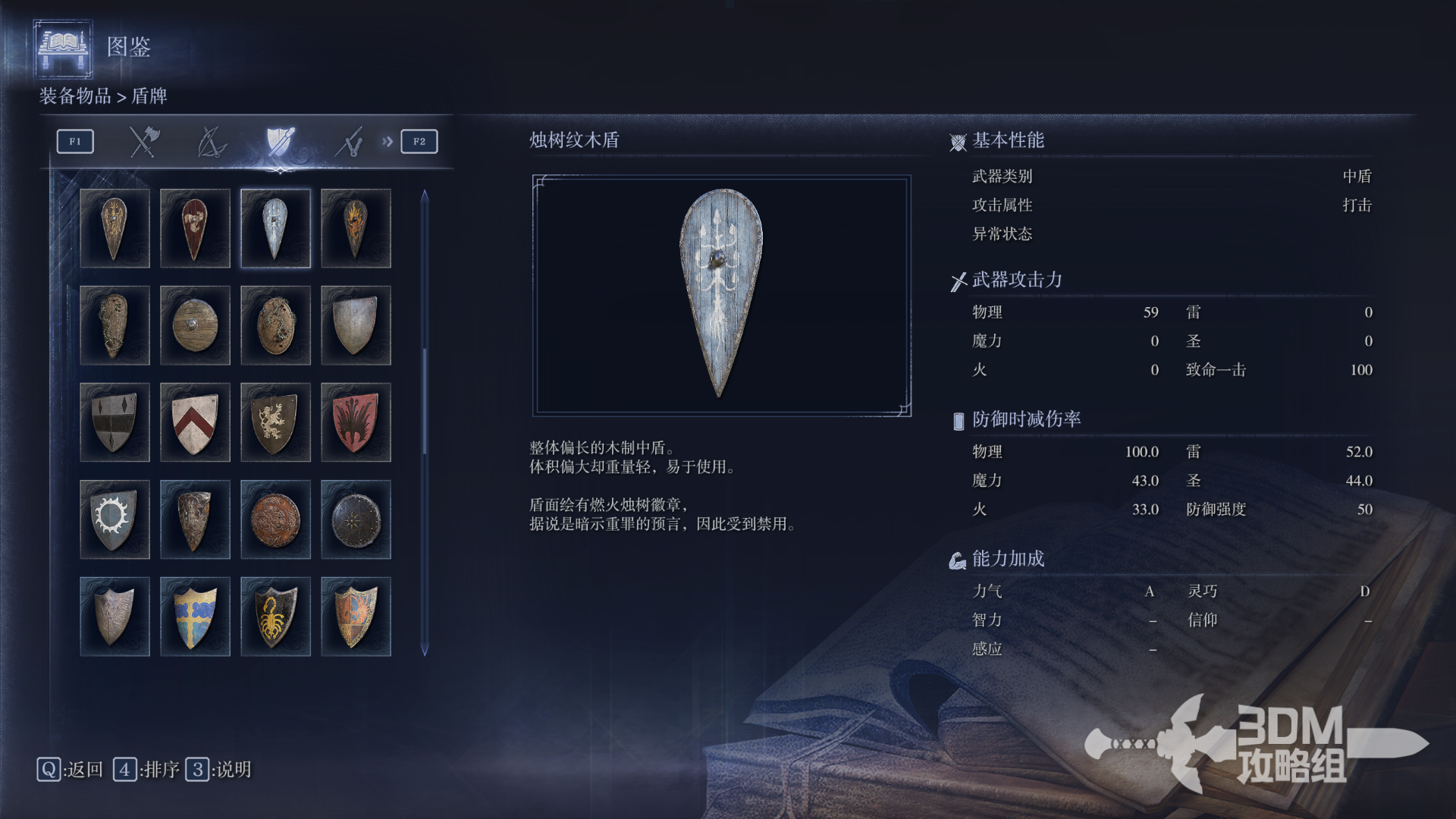Pick the red flame crest shield
This screenshot has width=1456, height=819.
[356, 422]
